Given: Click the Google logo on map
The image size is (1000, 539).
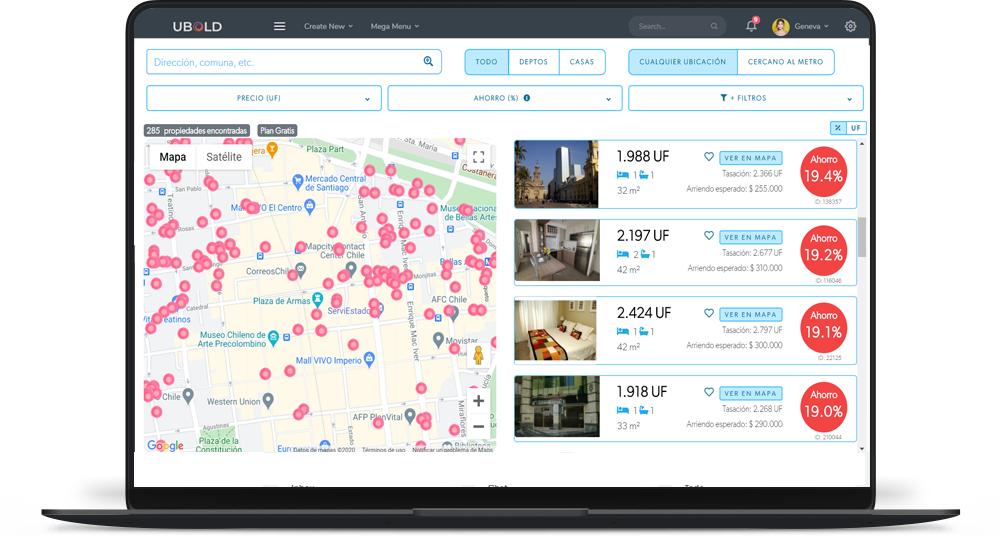Looking at the screenshot, I should coord(165,445).
